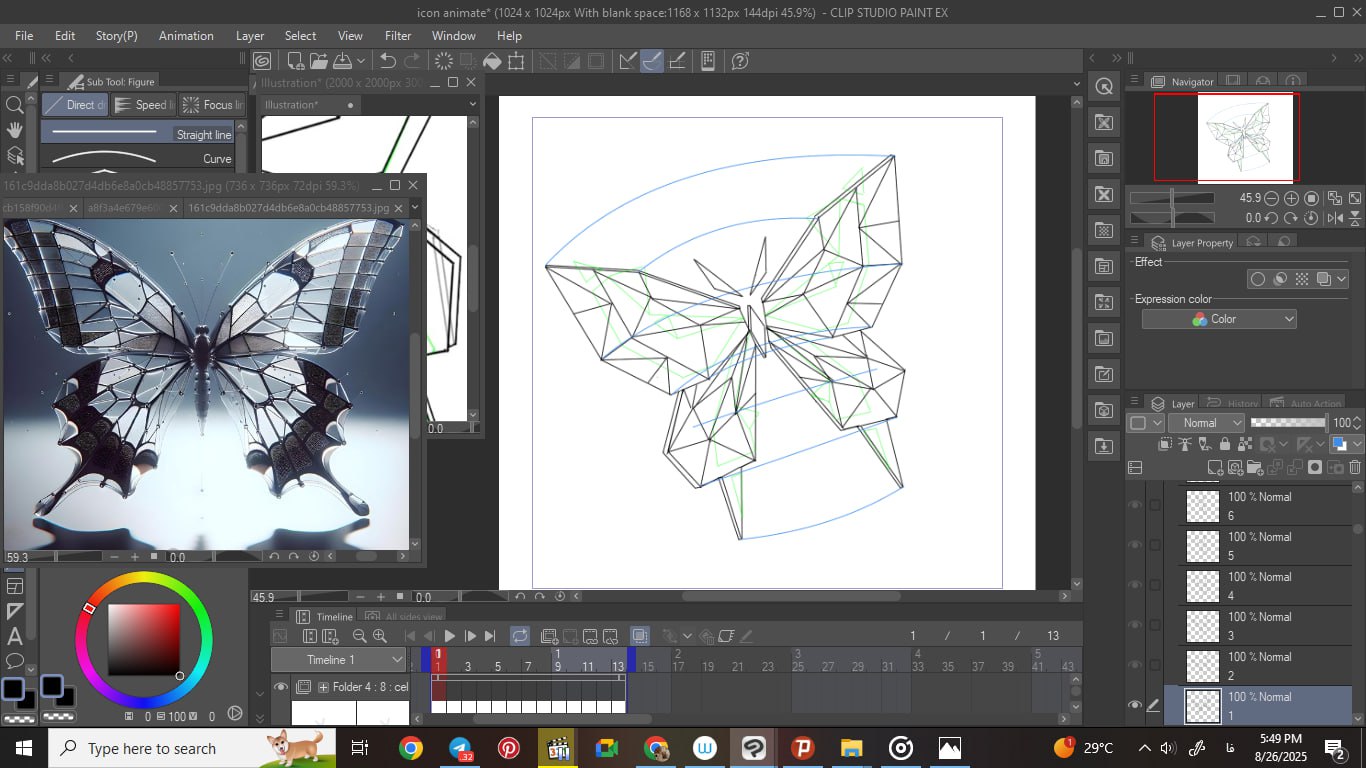Click the Save icon in the command bar
The image size is (1366, 768).
342,61
